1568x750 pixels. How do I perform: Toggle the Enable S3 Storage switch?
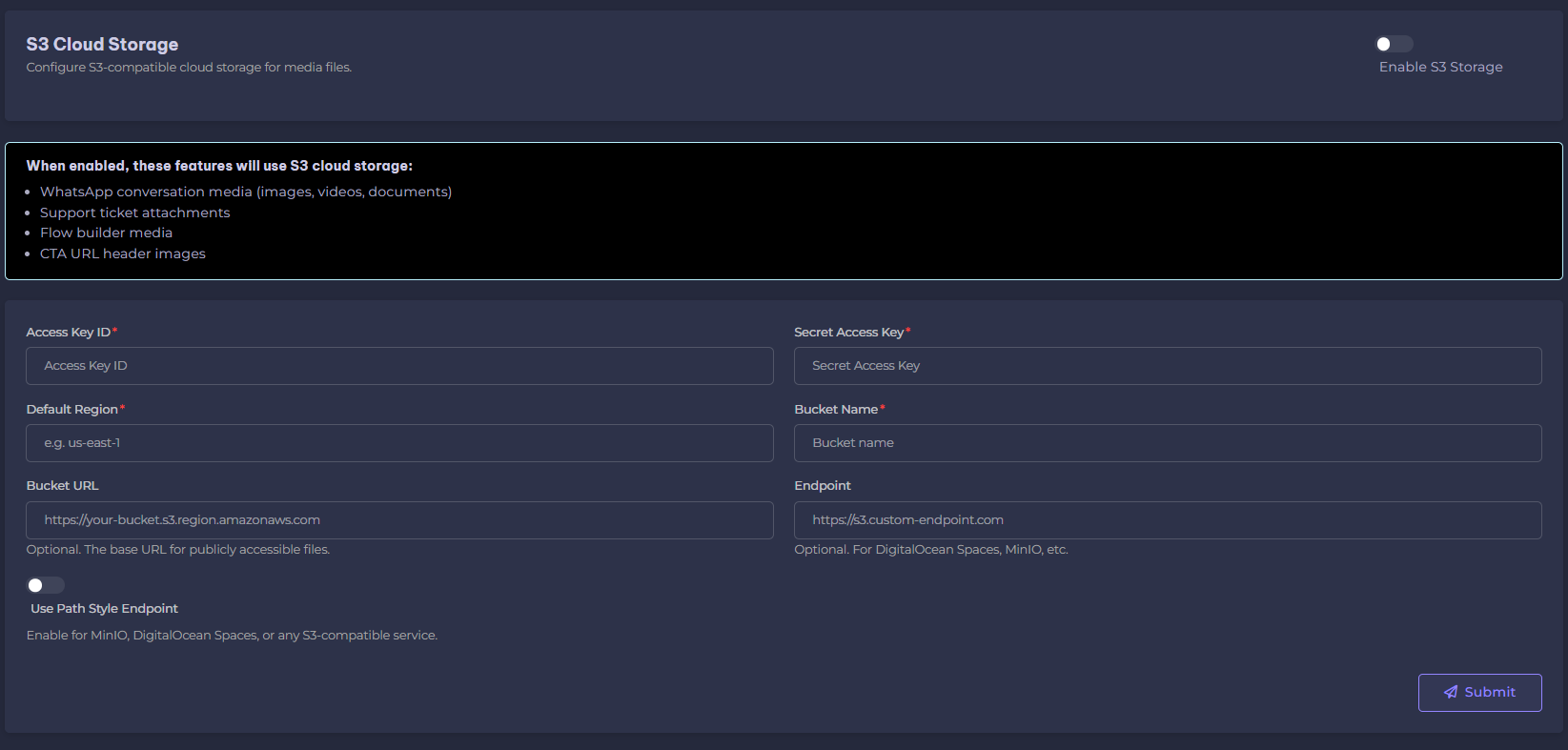click(x=1395, y=44)
